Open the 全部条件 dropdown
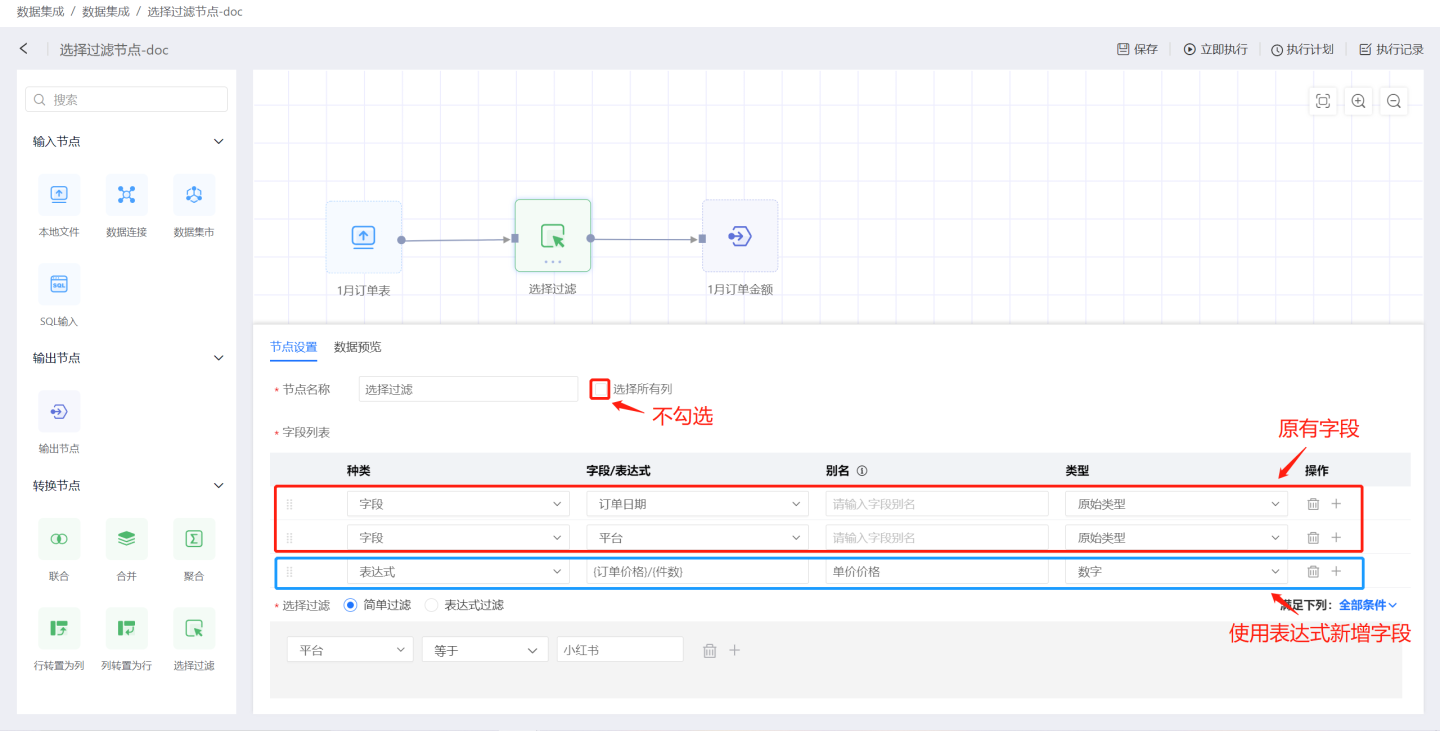 [x=1367, y=605]
